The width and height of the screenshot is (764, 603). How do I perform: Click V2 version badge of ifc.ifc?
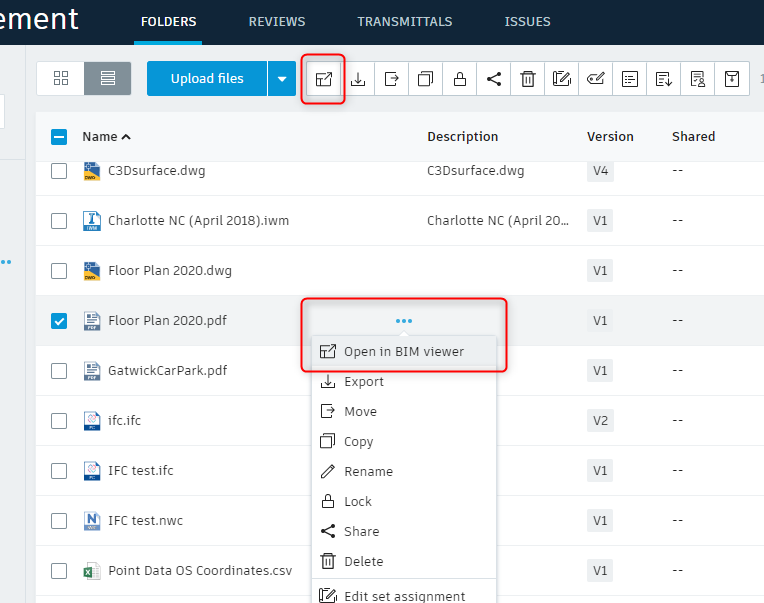click(x=600, y=421)
